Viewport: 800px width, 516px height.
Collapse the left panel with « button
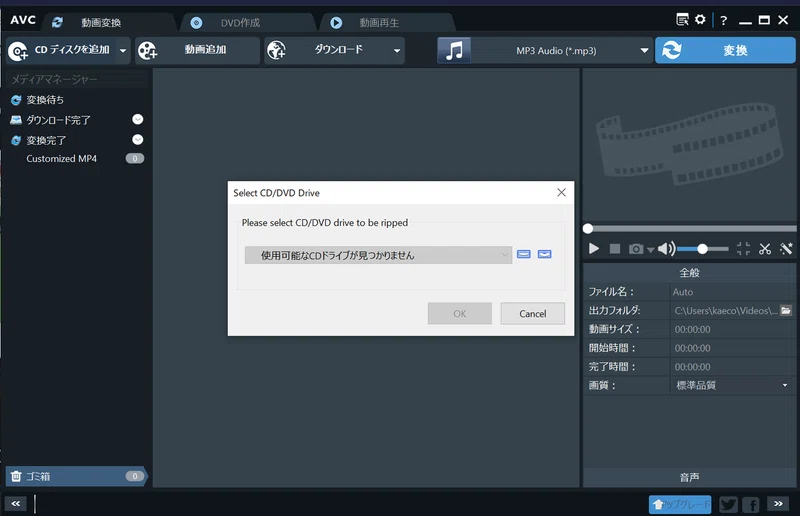16,503
